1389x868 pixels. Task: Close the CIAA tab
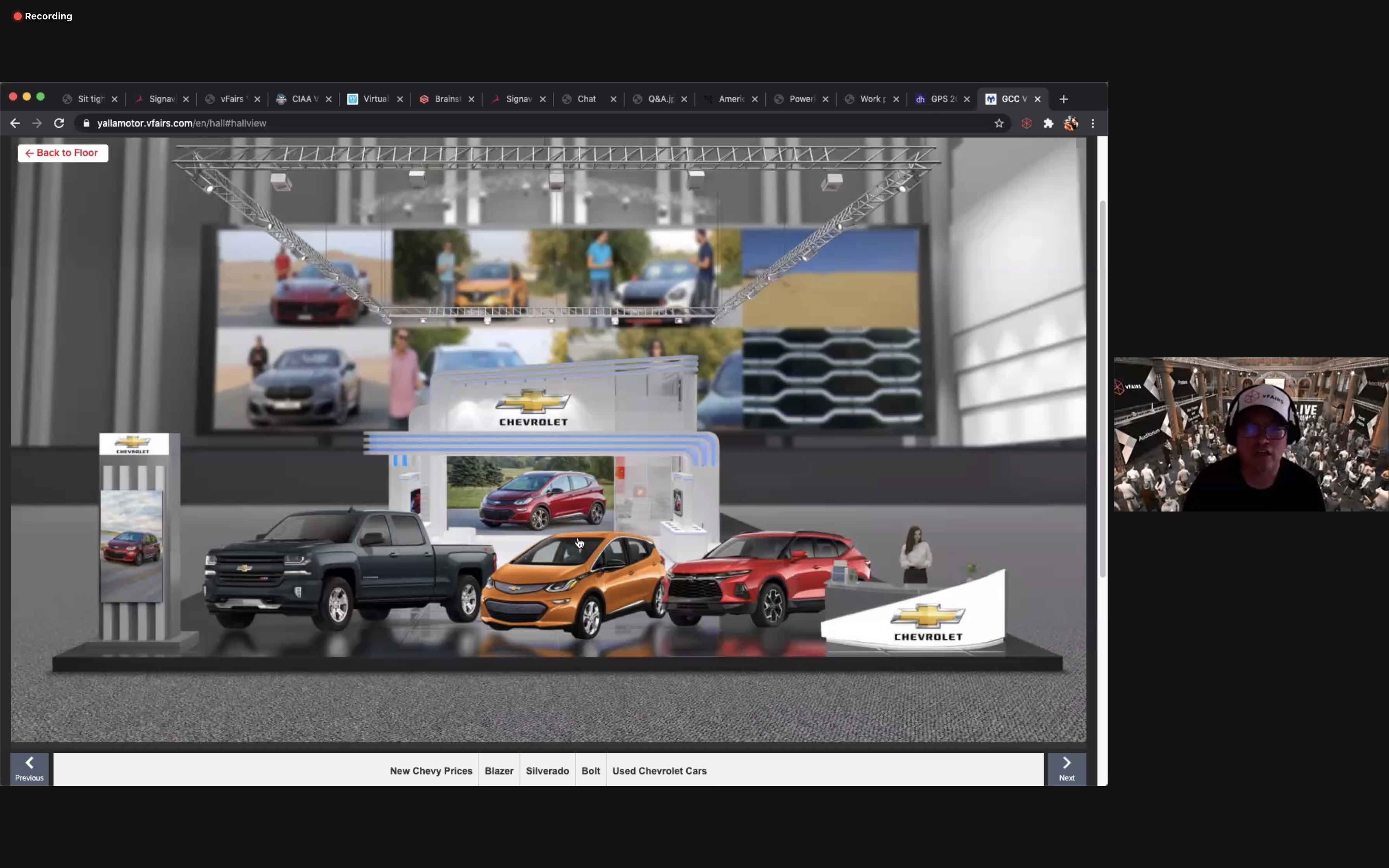click(x=328, y=99)
